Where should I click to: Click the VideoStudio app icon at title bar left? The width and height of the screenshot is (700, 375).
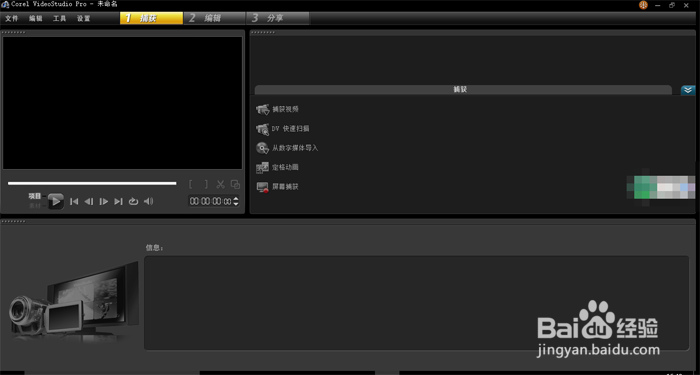(4, 4)
